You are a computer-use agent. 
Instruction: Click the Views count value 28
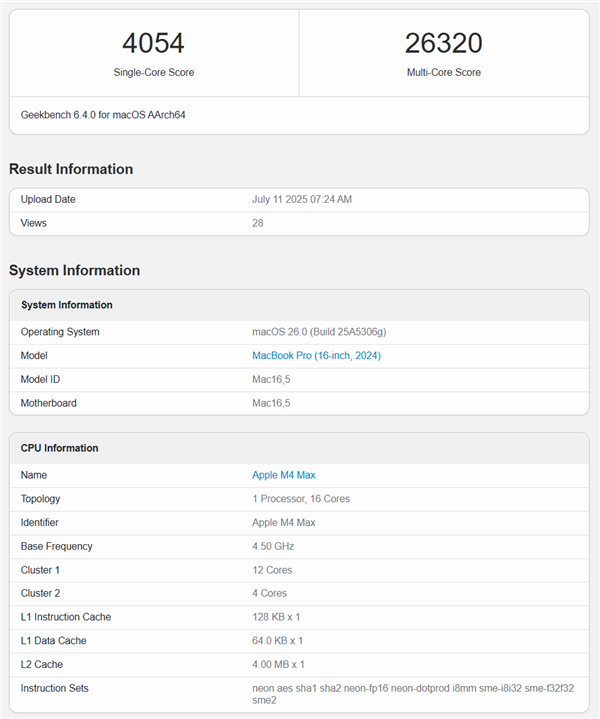258,223
